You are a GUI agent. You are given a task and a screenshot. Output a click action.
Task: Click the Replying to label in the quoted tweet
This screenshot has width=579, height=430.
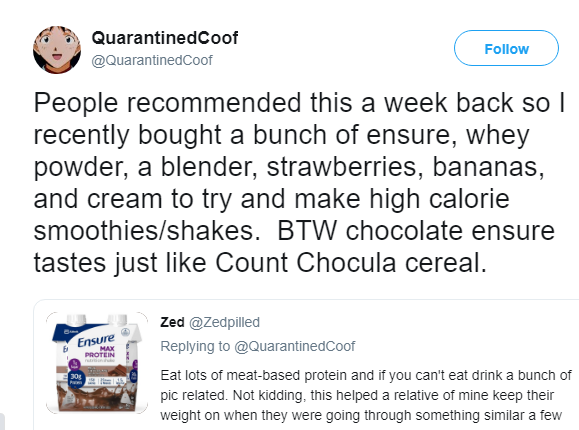[195, 346]
